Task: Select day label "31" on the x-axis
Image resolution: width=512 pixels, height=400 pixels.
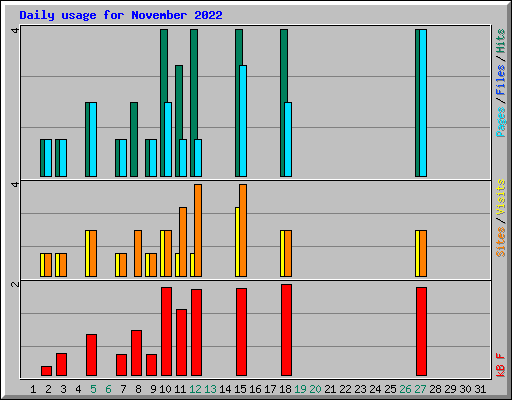Action: click(480, 389)
